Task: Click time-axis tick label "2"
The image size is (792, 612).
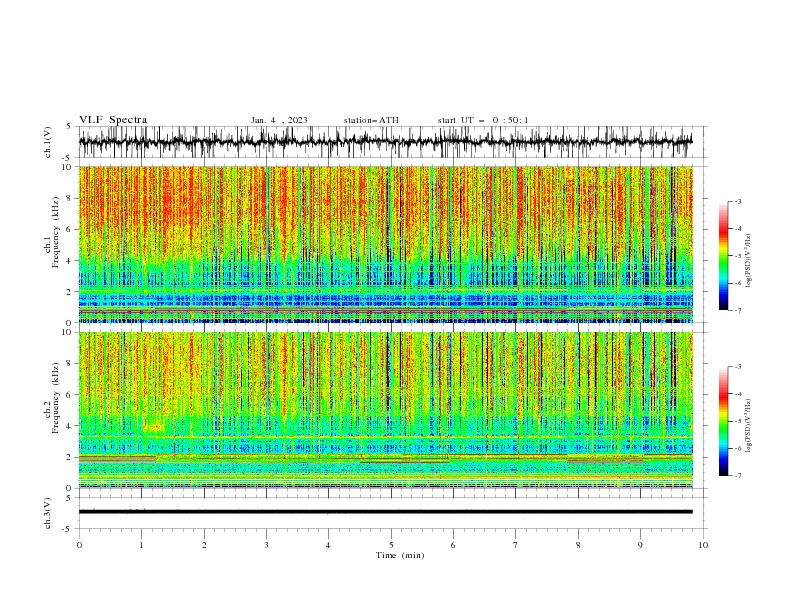Action: pyautogui.click(x=204, y=545)
